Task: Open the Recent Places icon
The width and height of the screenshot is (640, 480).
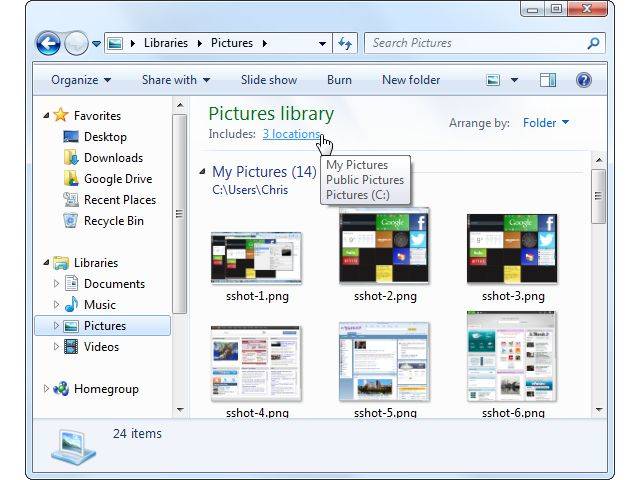Action: 71,200
